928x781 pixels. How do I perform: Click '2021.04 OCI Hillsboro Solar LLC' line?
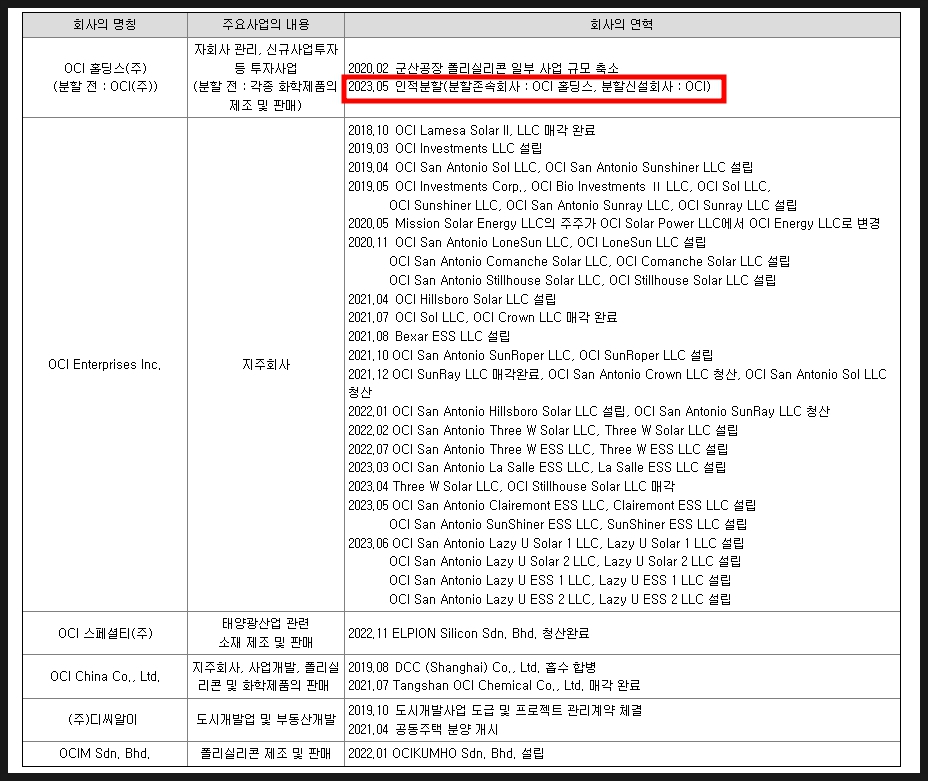point(452,299)
